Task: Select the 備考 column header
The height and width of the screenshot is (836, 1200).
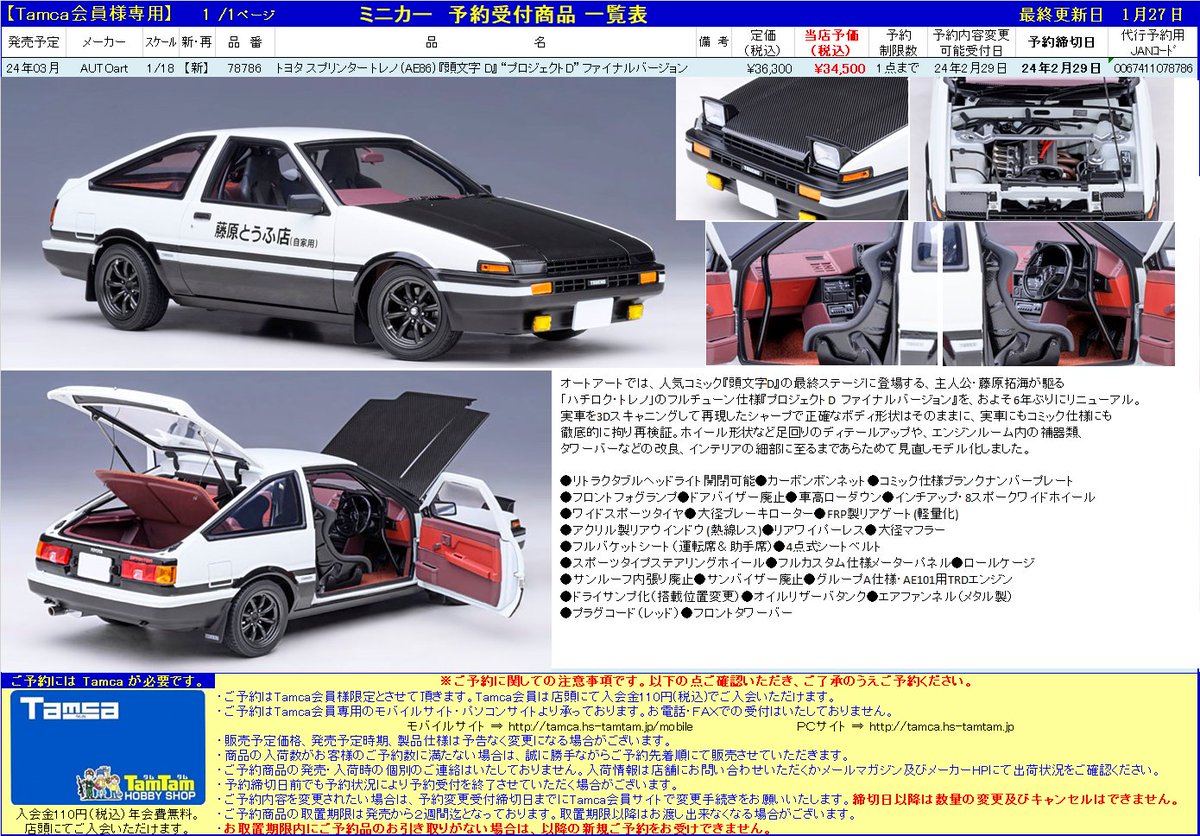Action: (716, 42)
